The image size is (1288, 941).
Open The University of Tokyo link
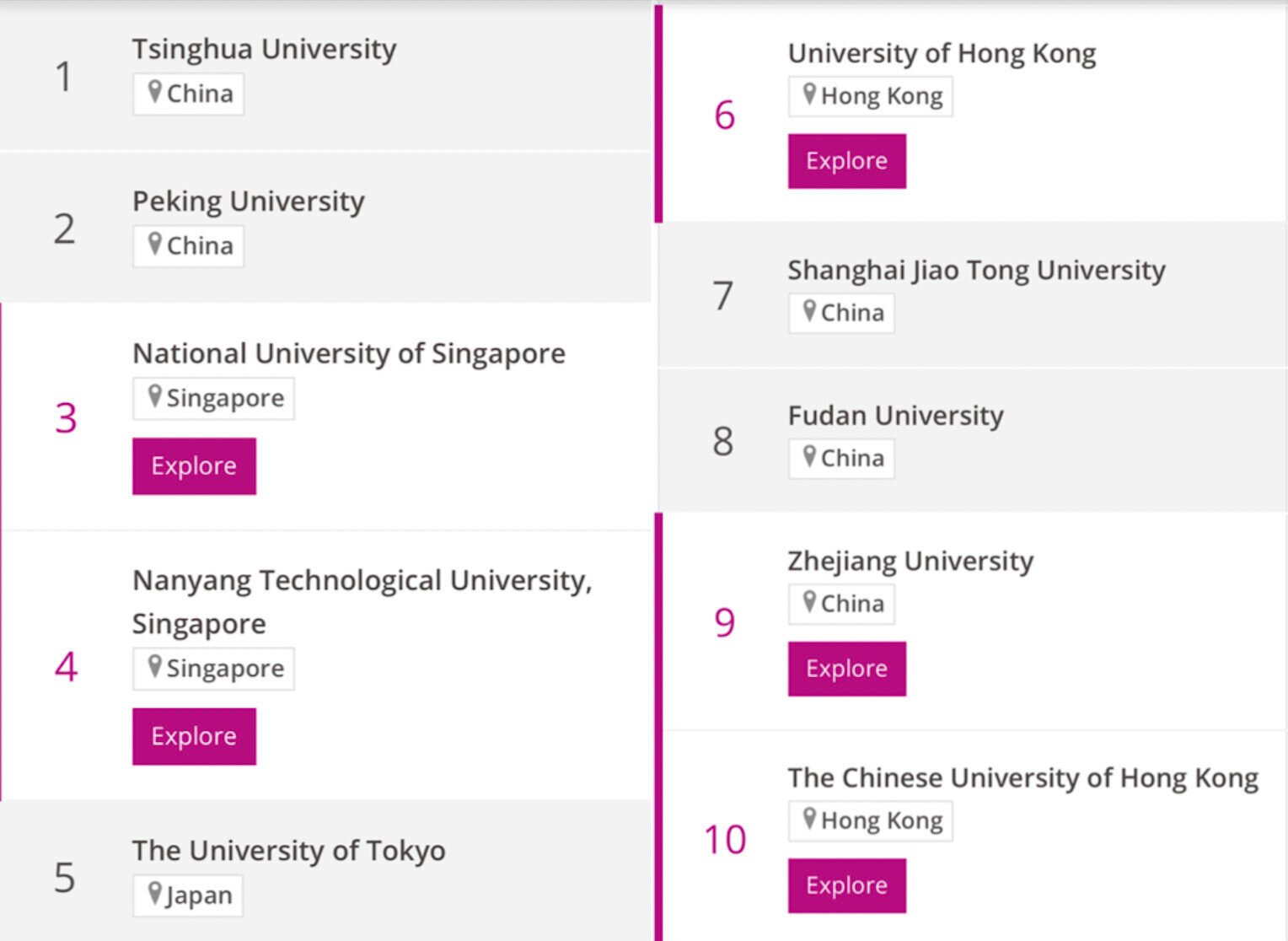point(288,851)
